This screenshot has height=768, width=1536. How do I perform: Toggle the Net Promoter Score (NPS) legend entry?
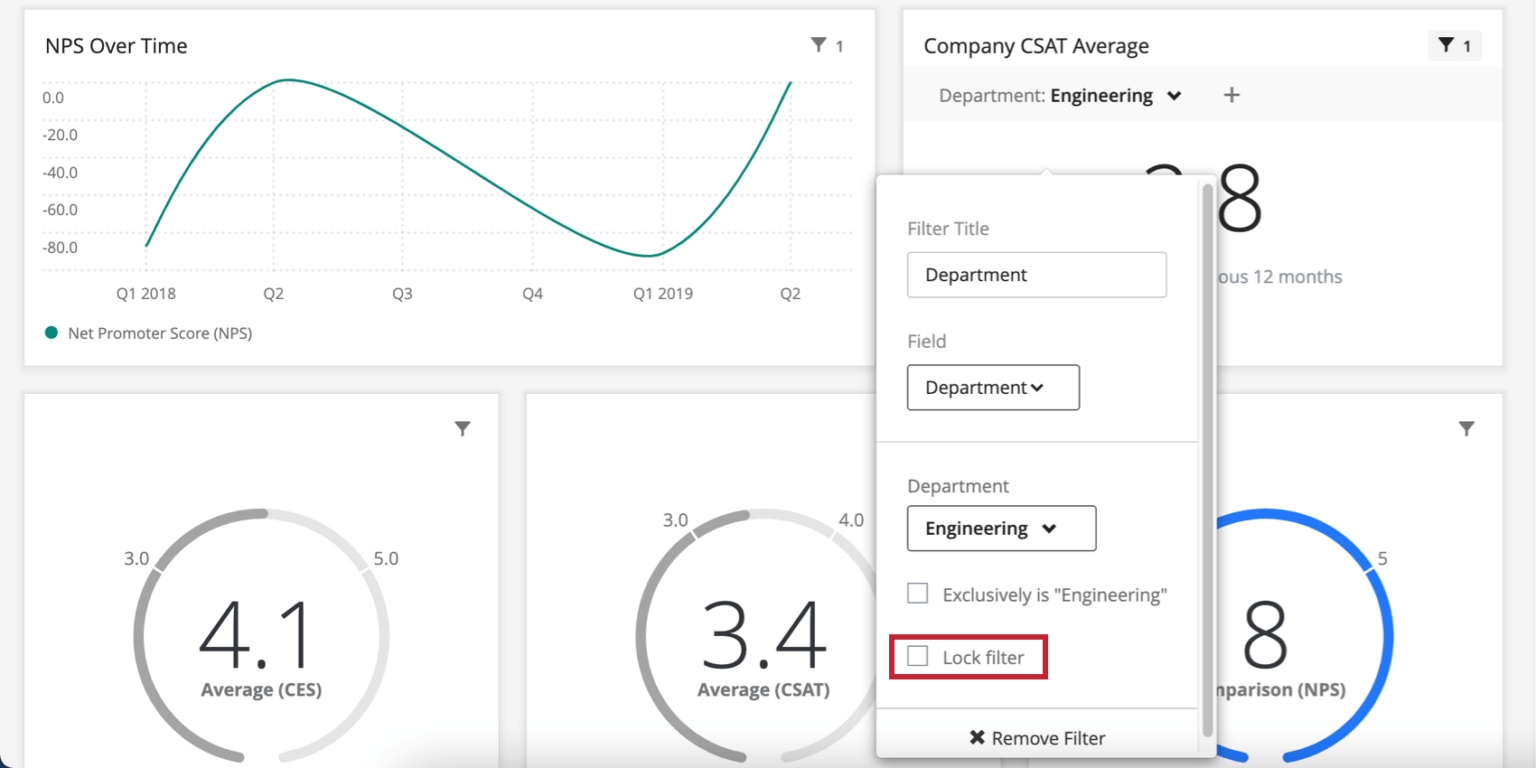160,333
